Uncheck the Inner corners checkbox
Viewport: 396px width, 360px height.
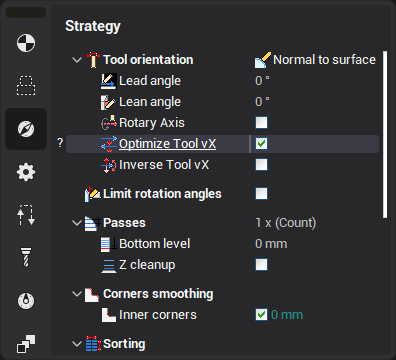[261, 315]
